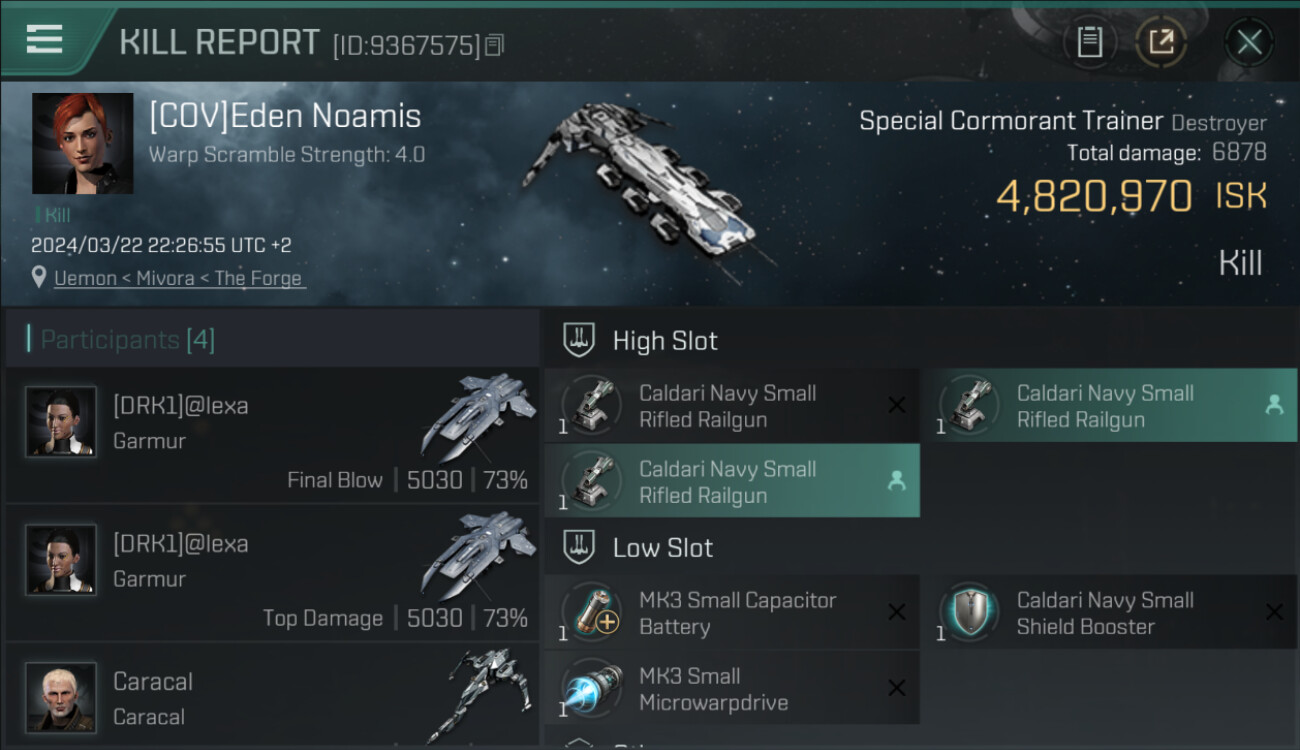Image resolution: width=1300 pixels, height=750 pixels.
Task: Share the kill report externally
Action: (x=1160, y=42)
